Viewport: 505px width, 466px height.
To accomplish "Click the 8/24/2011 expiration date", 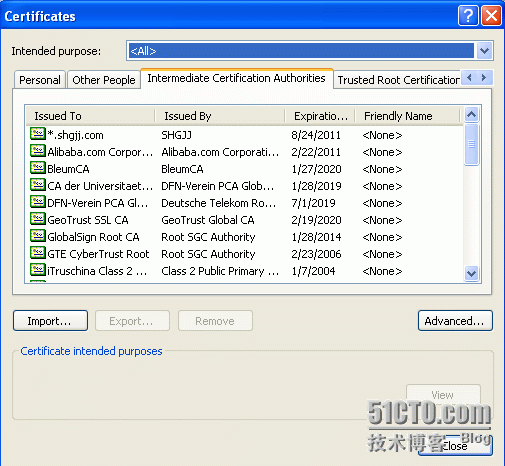I will pos(316,135).
